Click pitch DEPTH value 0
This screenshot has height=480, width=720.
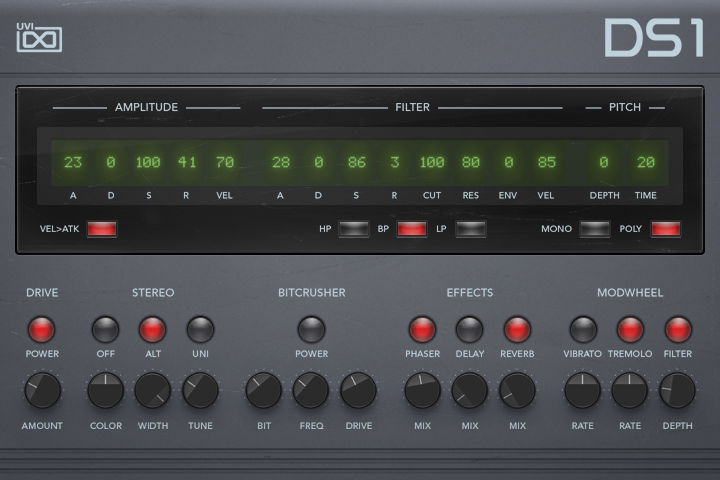pos(603,162)
